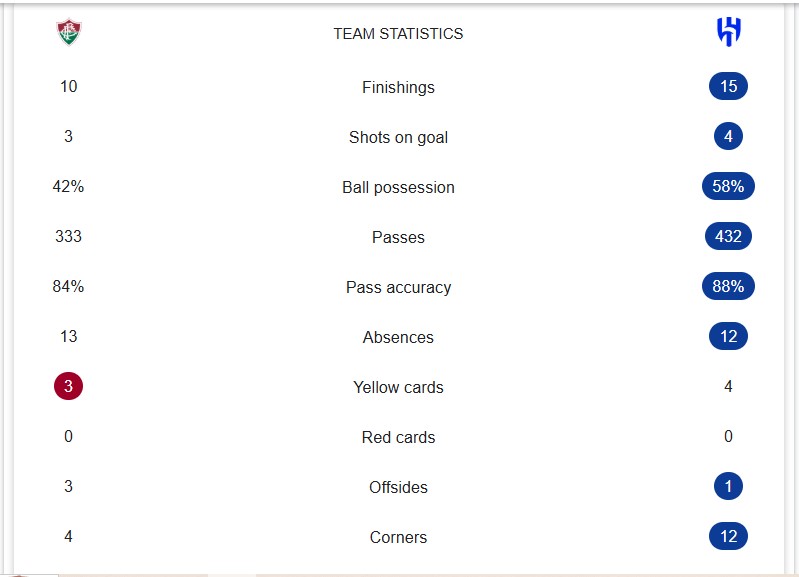This screenshot has width=799, height=577.
Task: Click the Offsides label
Action: tap(398, 487)
